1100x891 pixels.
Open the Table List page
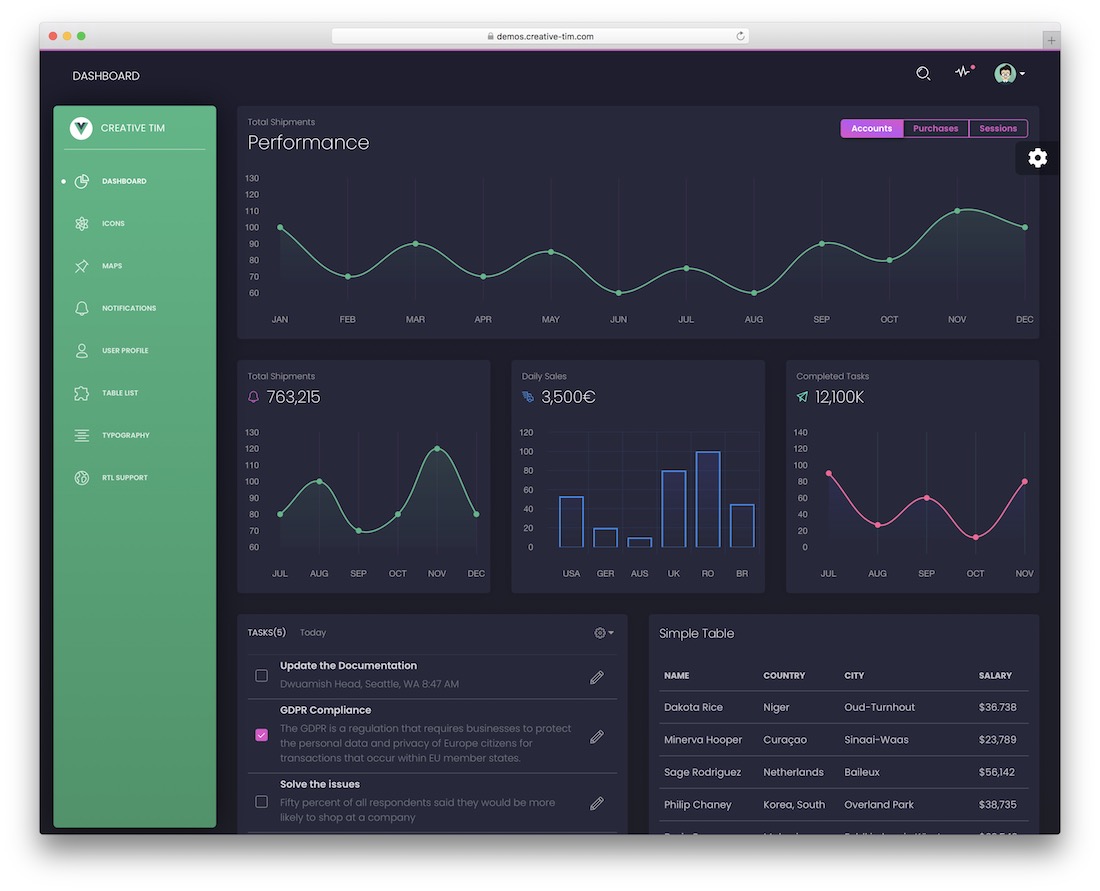tap(120, 393)
